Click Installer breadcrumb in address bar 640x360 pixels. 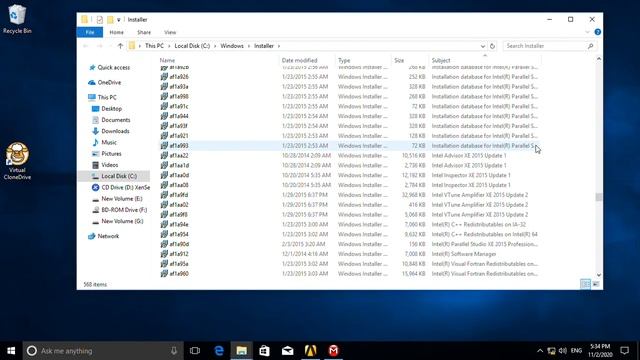pyautogui.click(x=264, y=46)
